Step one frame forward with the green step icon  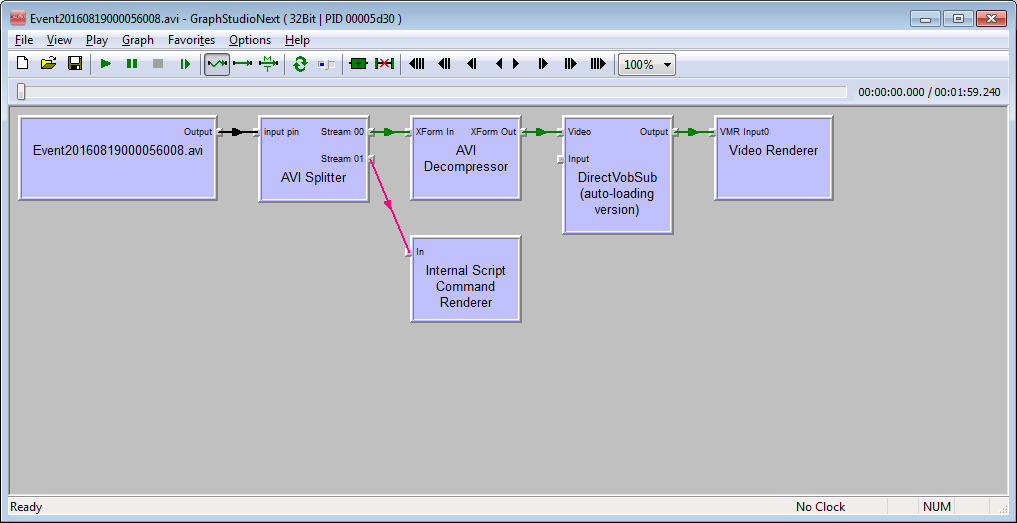pyautogui.click(x=185, y=64)
